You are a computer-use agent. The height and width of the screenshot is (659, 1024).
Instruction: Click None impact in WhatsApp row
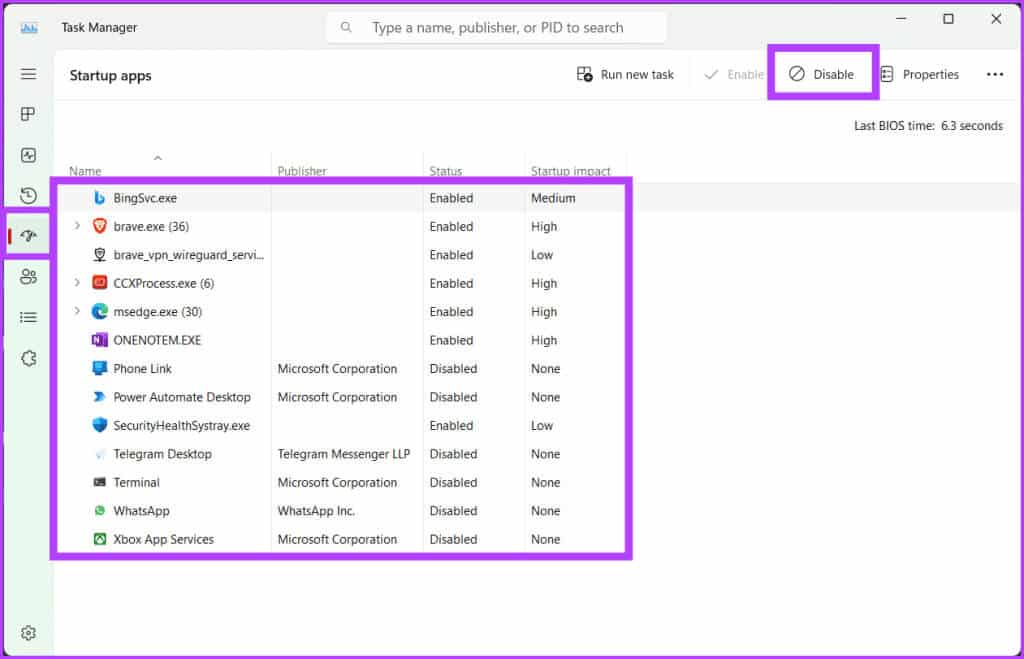[x=545, y=511]
